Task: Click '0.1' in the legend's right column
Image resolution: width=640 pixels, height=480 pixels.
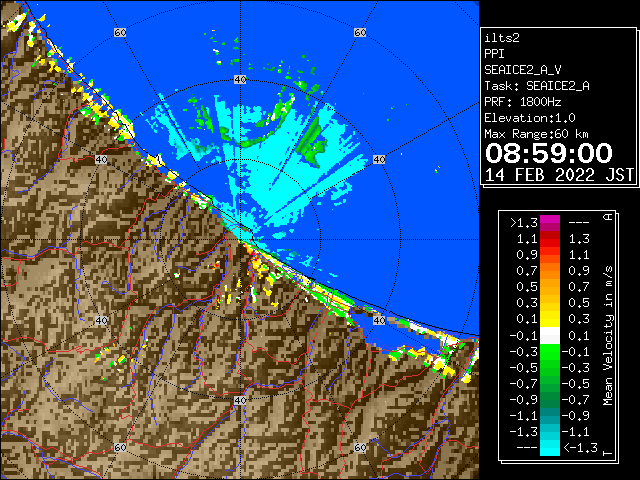Action: tap(579, 336)
